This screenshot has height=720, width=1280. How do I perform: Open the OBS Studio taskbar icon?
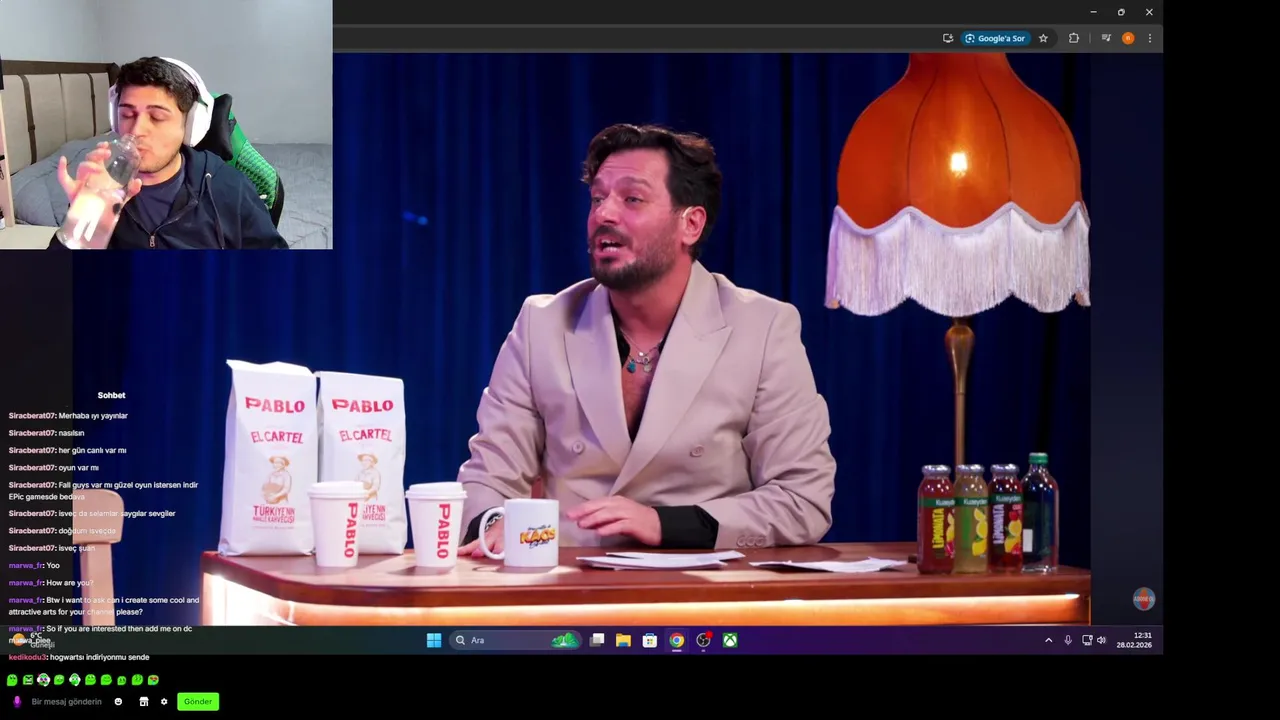[x=704, y=640]
